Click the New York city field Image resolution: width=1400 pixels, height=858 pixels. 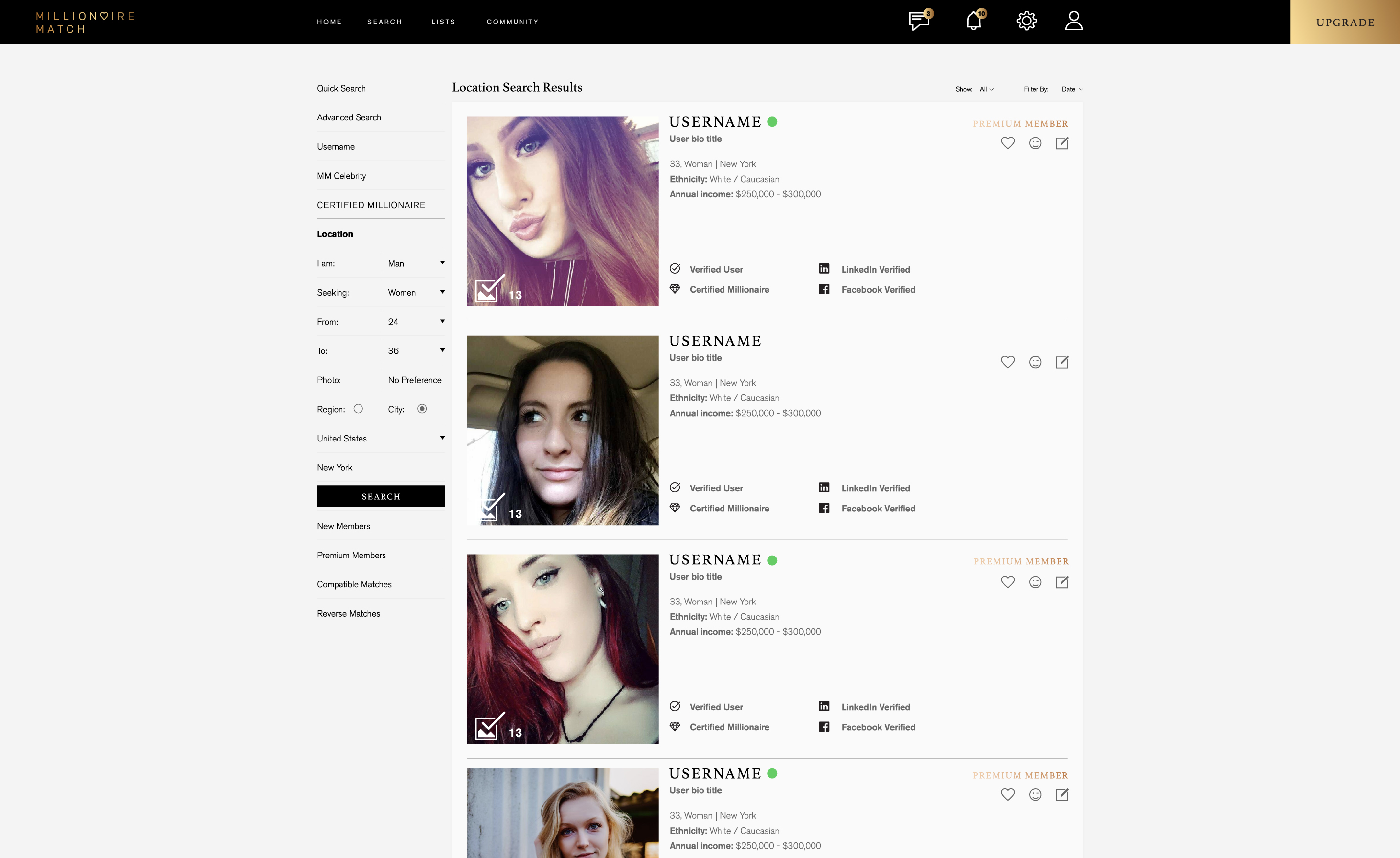click(381, 467)
